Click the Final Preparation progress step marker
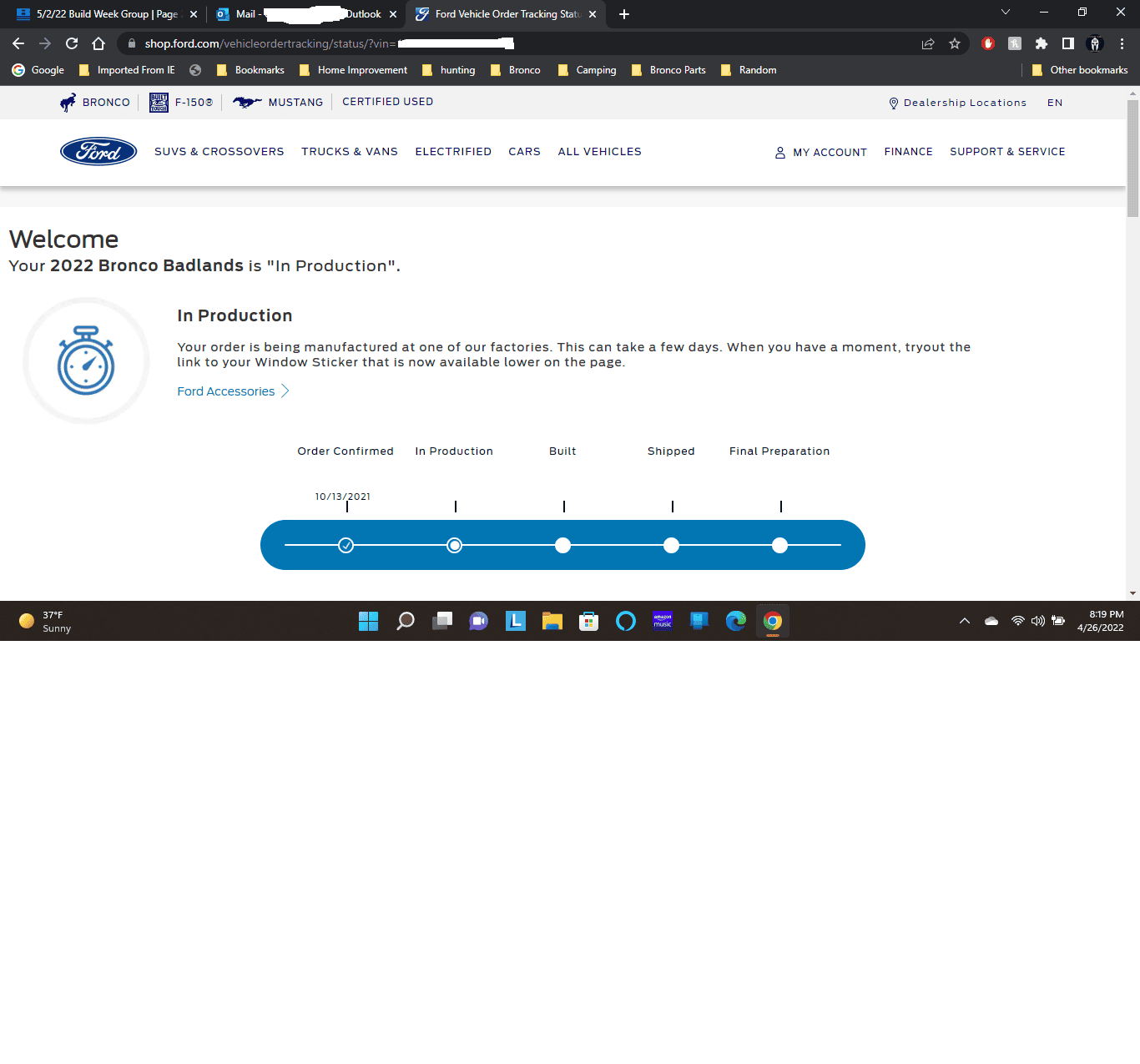 point(780,545)
